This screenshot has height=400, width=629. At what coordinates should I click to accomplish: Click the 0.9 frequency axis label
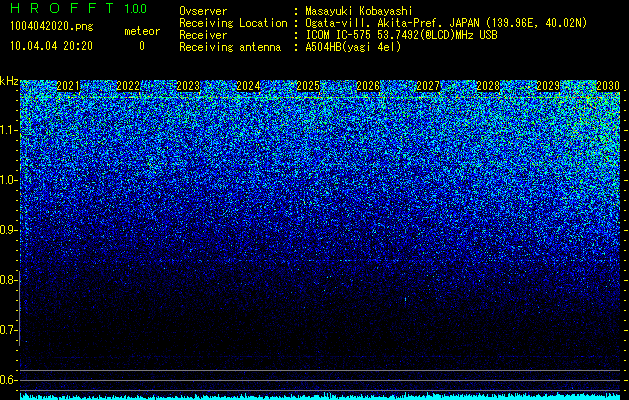pyautogui.click(x=9, y=230)
